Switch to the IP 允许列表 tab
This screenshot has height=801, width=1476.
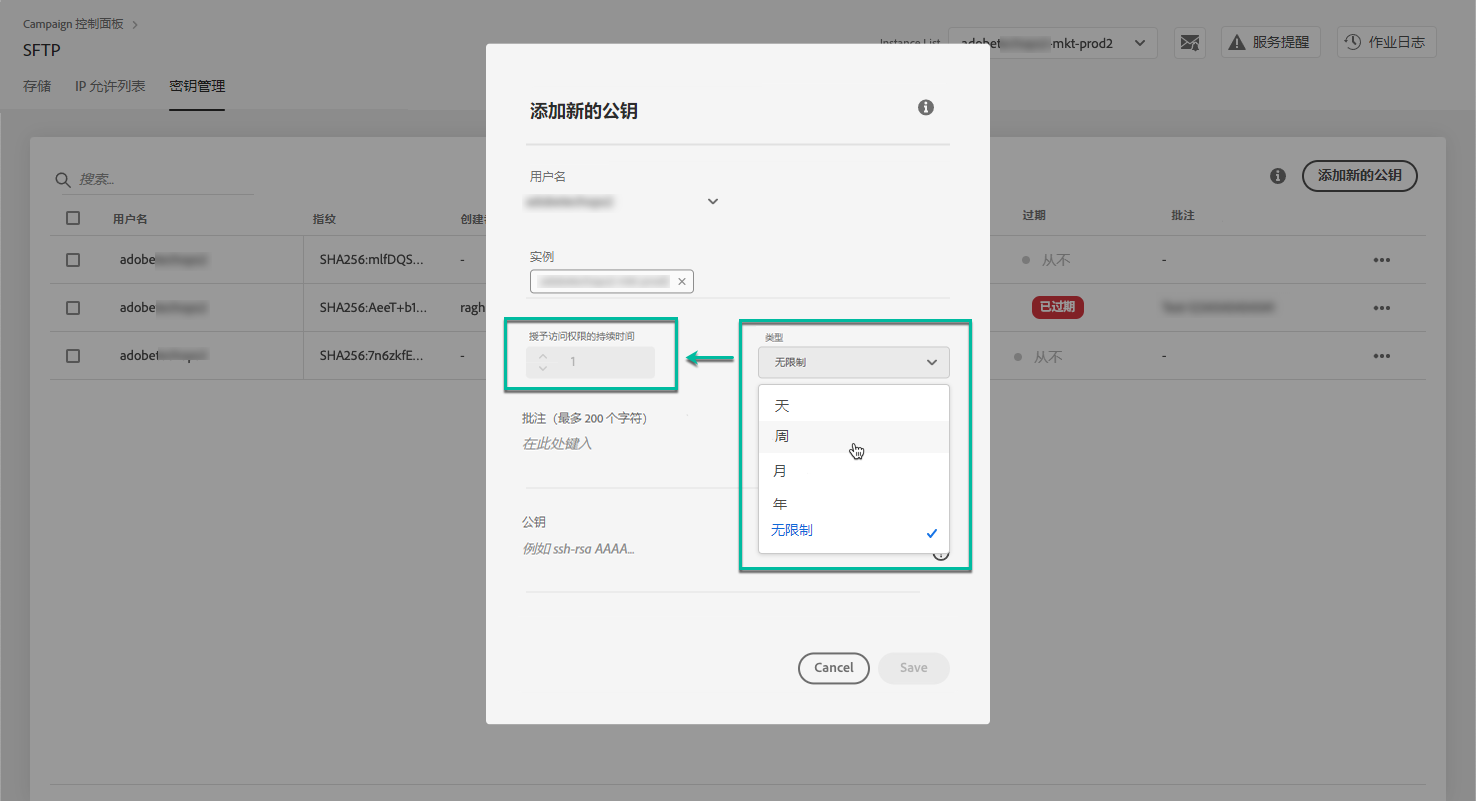(x=110, y=87)
